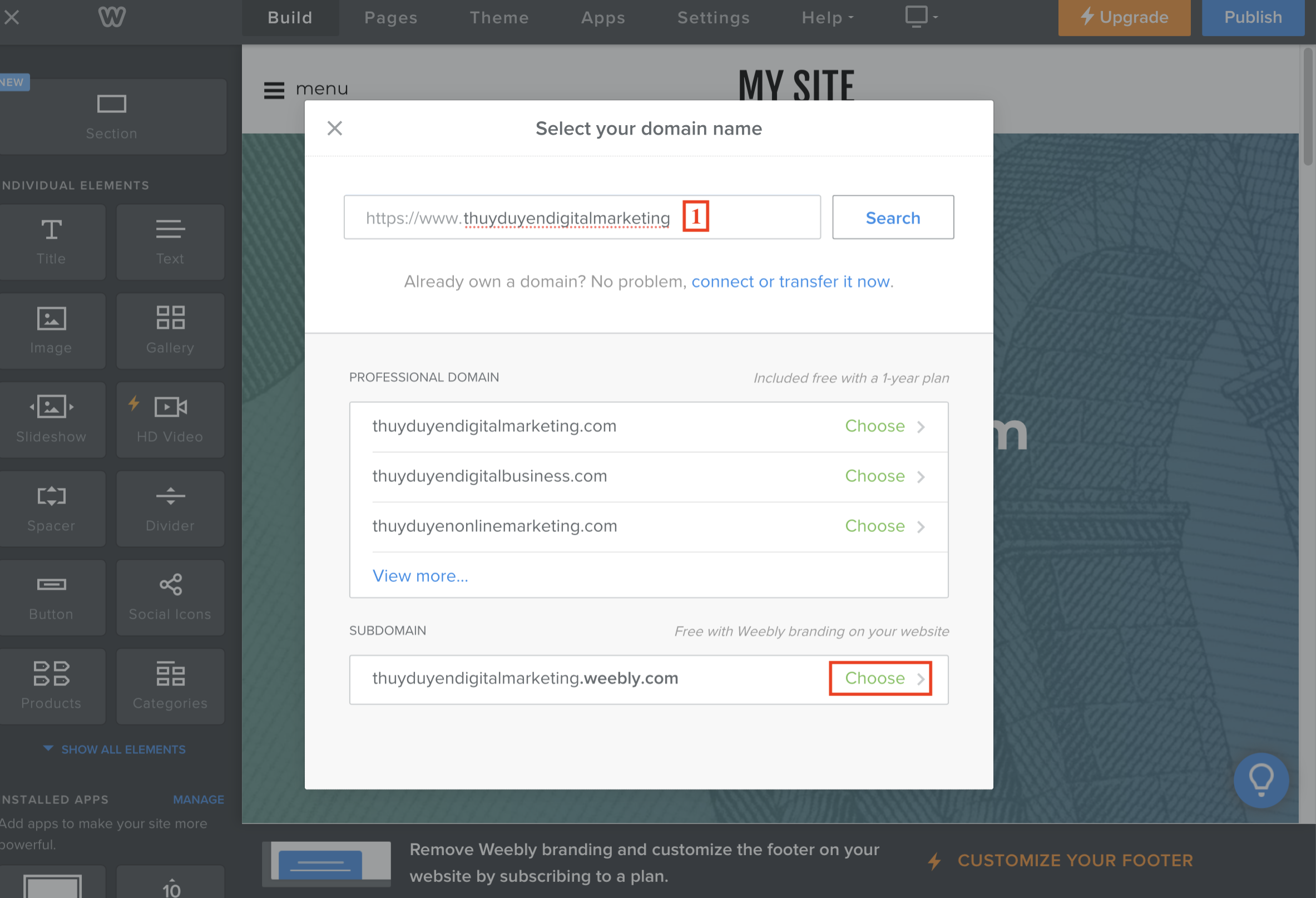Open the lightbulb help tips button
Image resolution: width=1316 pixels, height=898 pixels.
(x=1260, y=780)
